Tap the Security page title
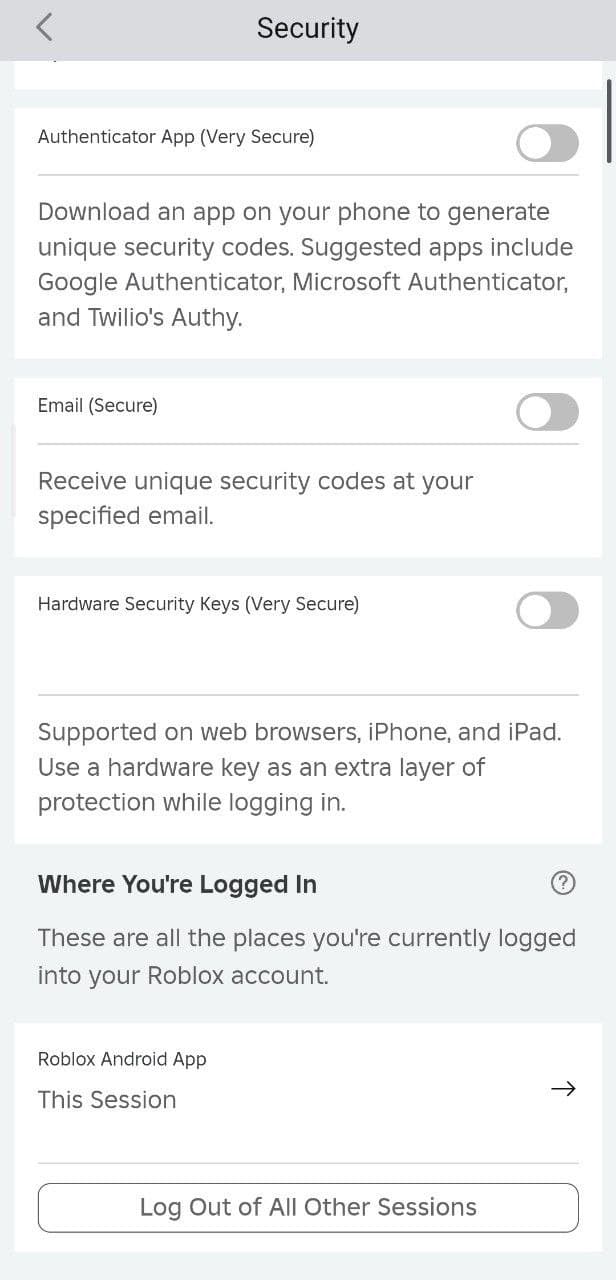 (307, 28)
